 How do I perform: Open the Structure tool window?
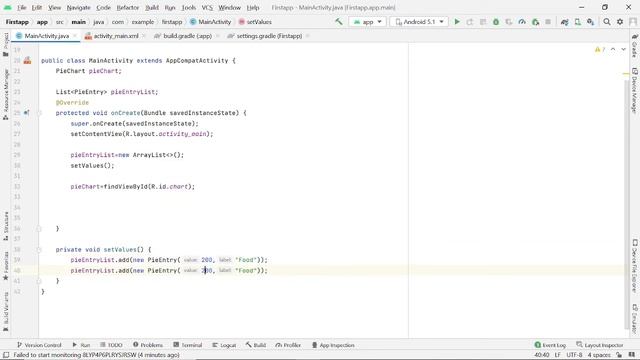(6, 226)
